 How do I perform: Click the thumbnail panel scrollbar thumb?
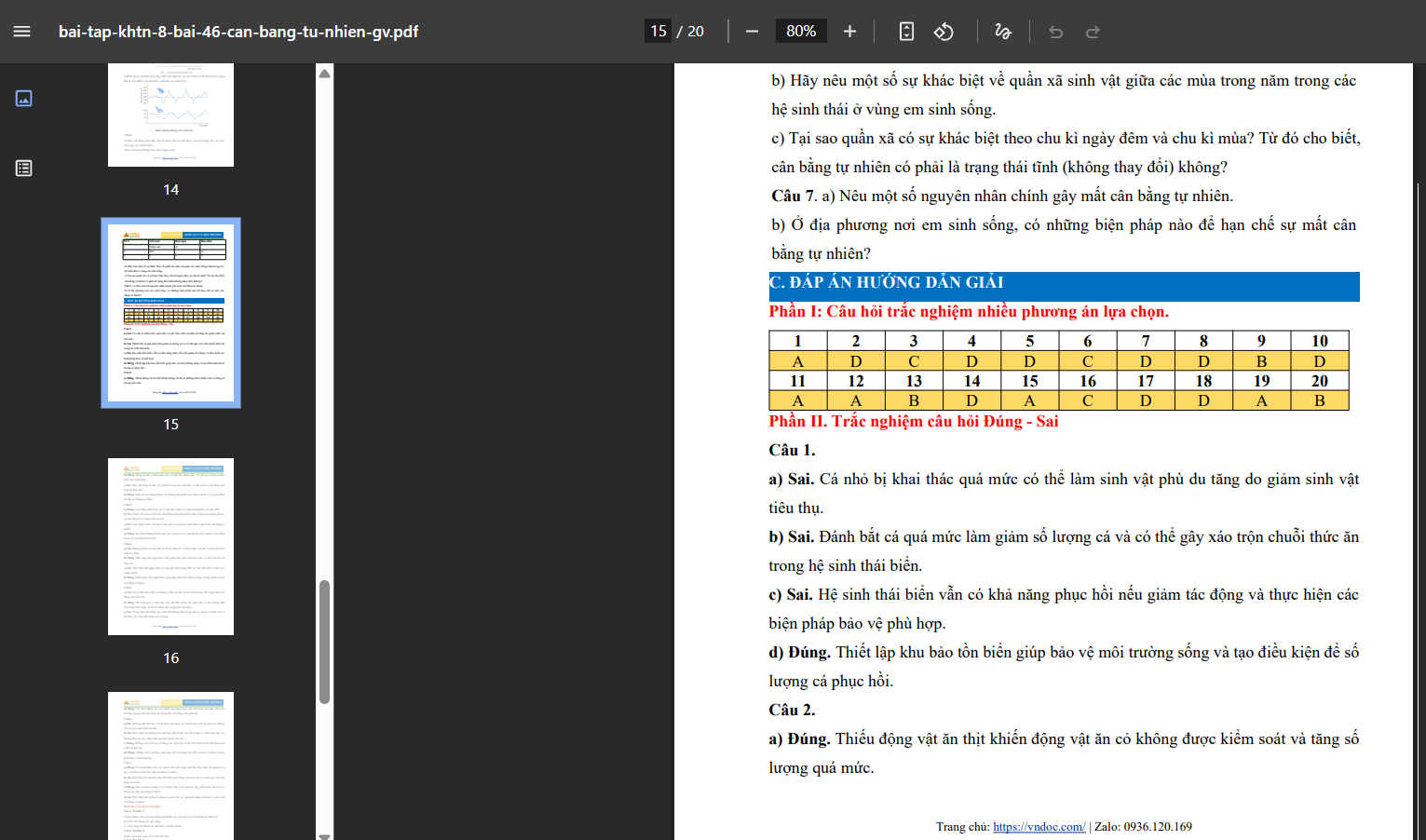pos(324,642)
